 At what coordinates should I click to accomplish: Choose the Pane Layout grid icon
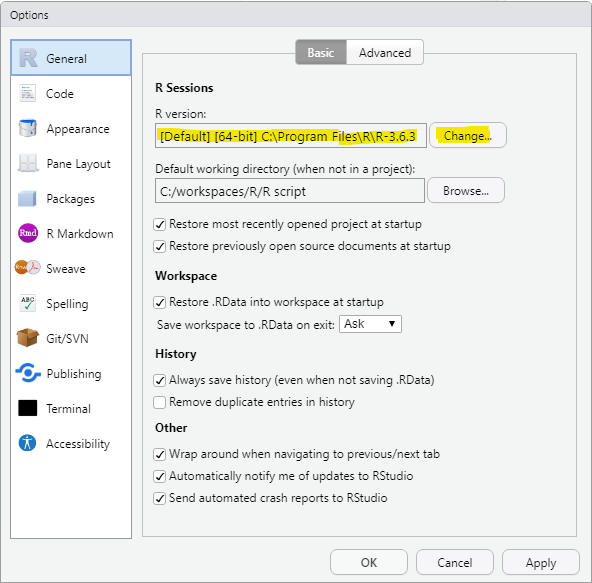coord(28,163)
